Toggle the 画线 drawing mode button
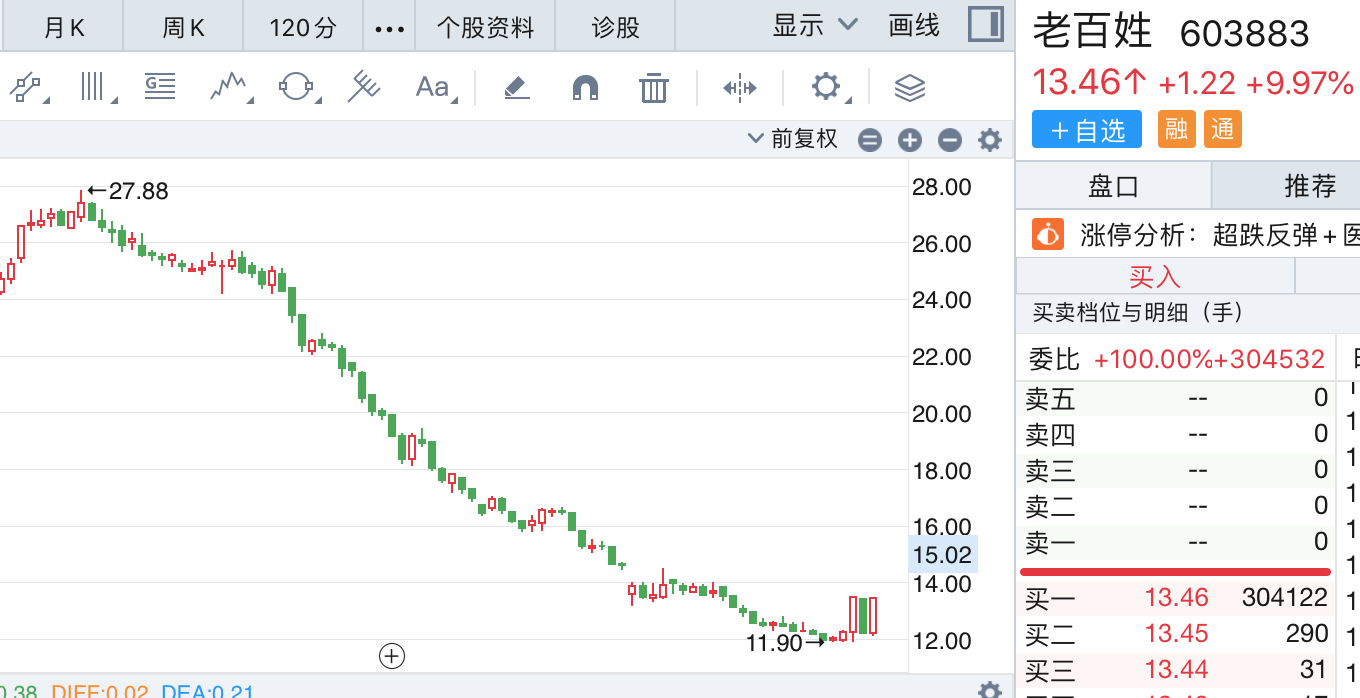 click(914, 25)
